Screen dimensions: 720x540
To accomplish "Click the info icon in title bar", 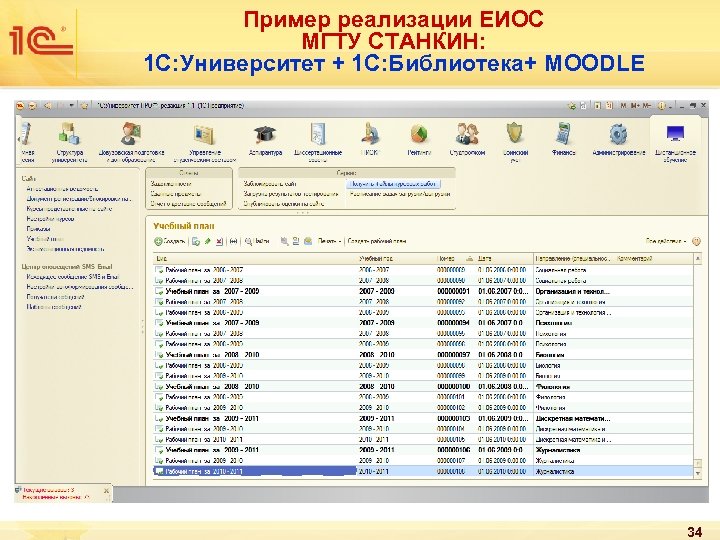I will pyautogui.click(x=662, y=106).
